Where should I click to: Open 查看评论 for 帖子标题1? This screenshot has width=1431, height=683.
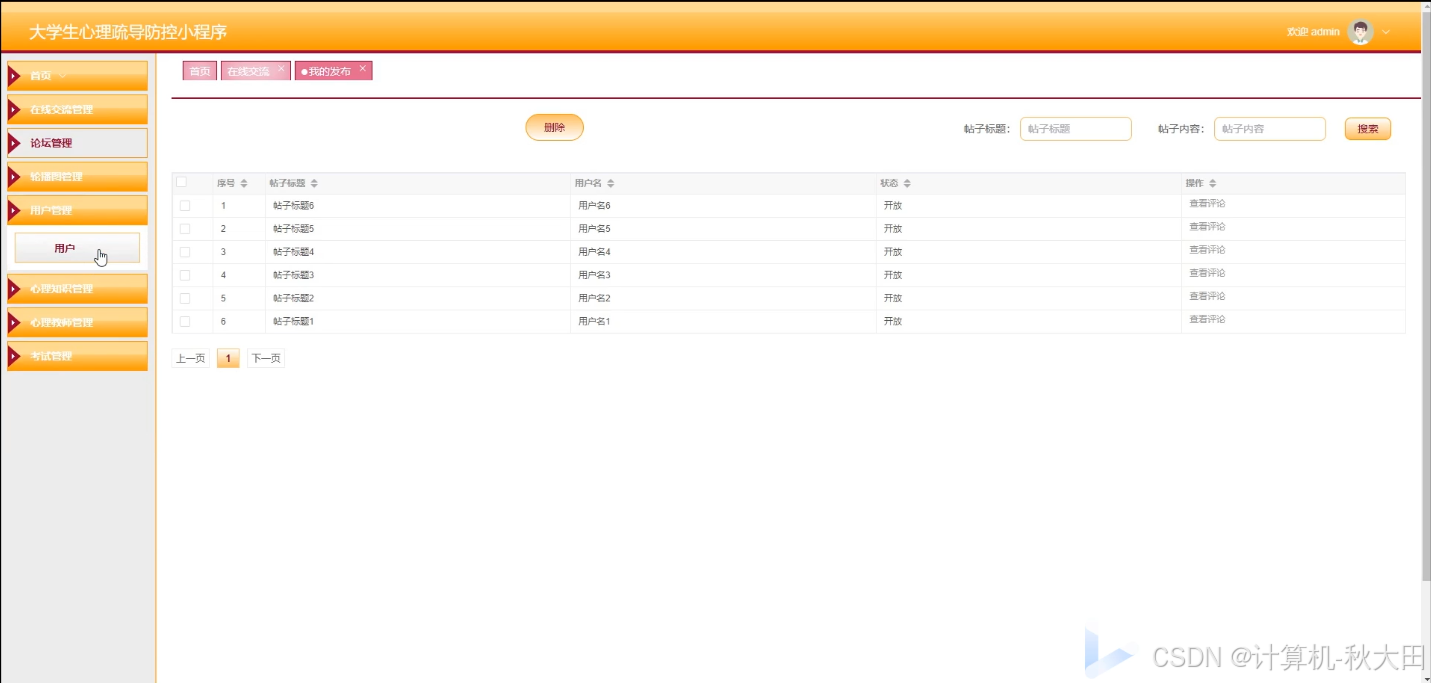[x=1207, y=319]
